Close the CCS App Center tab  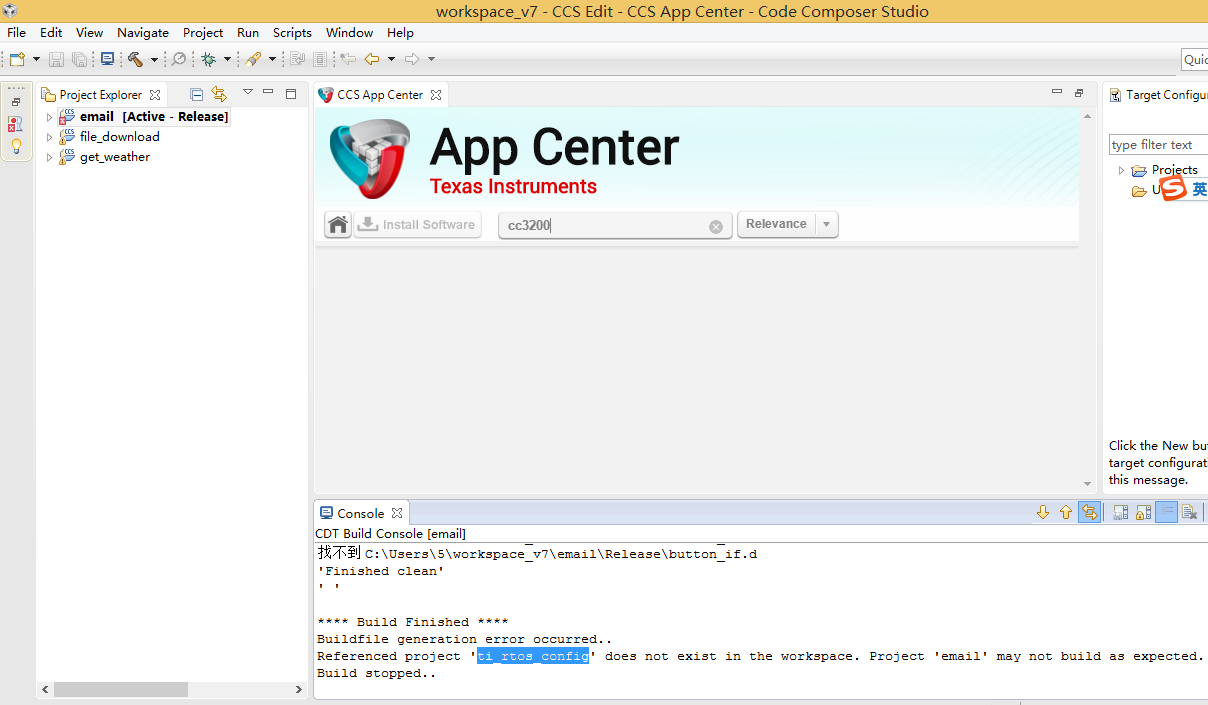click(436, 95)
